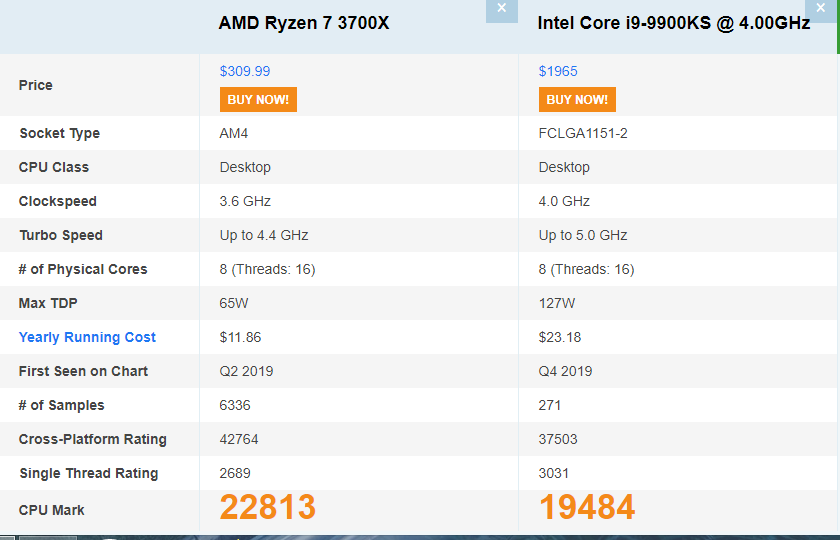Click the 6336 samples value
The height and width of the screenshot is (540, 840).
[x=235, y=405]
